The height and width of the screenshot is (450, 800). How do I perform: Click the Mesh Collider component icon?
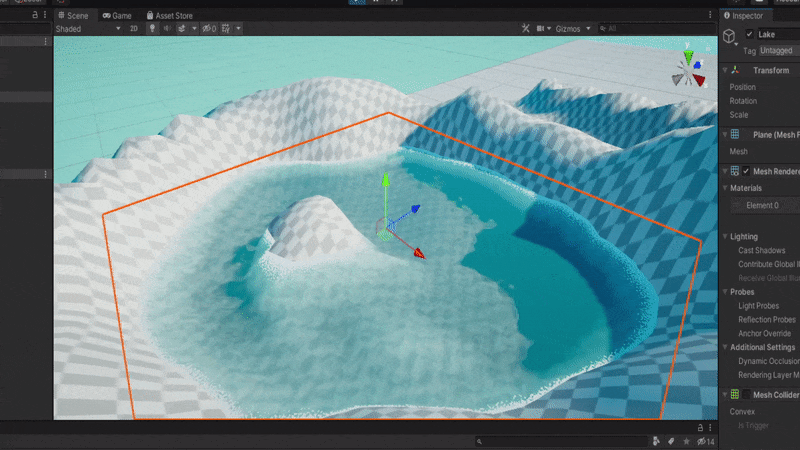tap(735, 395)
